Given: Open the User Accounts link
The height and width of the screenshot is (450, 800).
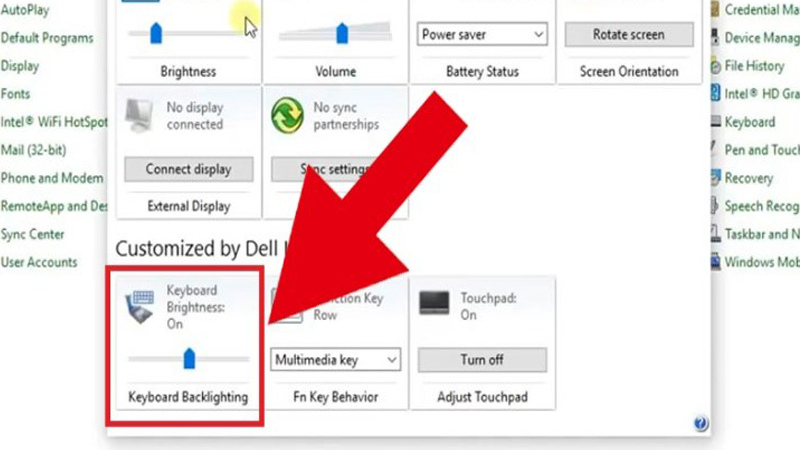Looking at the screenshot, I should 39,262.
